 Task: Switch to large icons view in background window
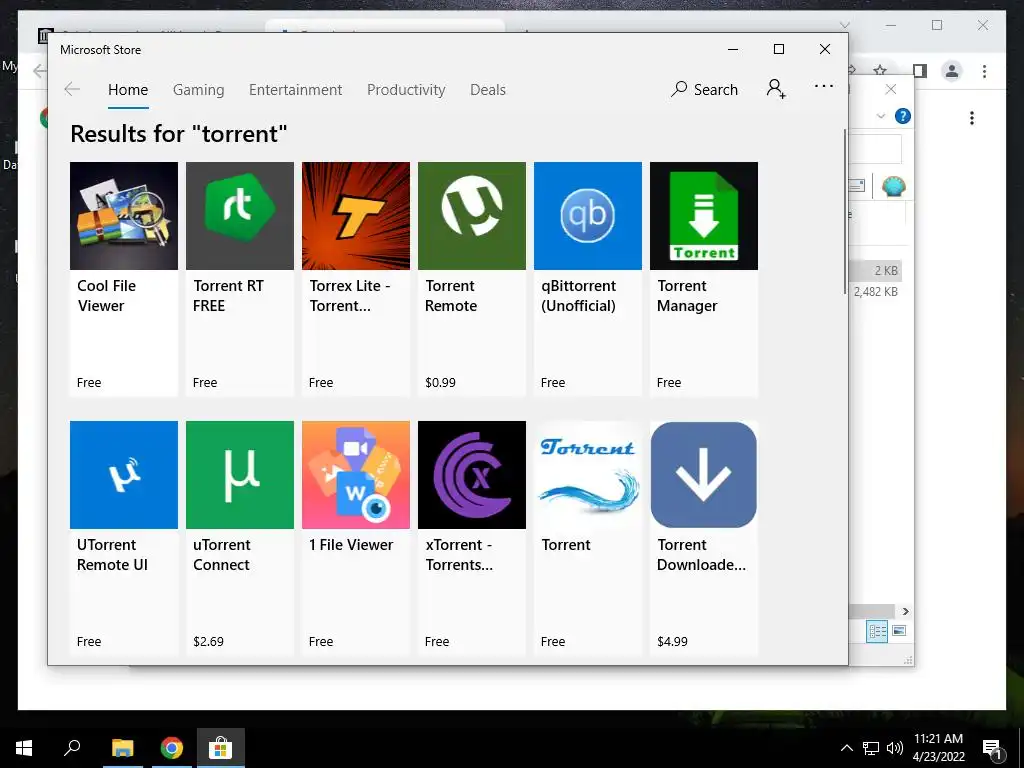tap(899, 631)
